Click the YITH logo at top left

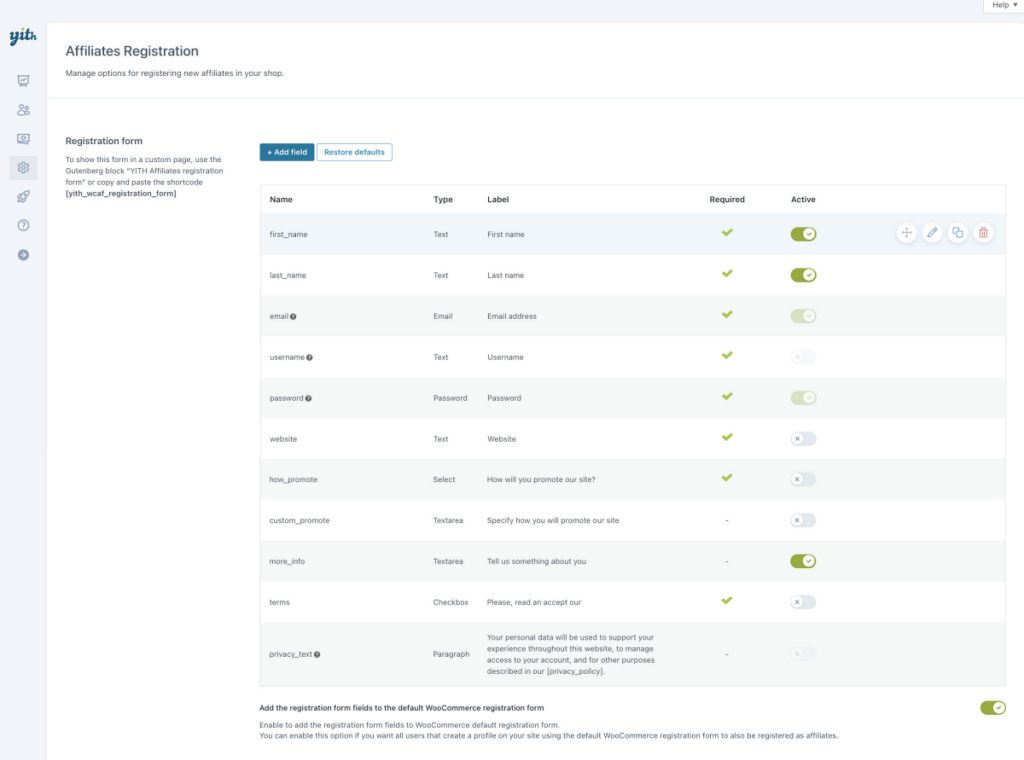click(x=23, y=36)
